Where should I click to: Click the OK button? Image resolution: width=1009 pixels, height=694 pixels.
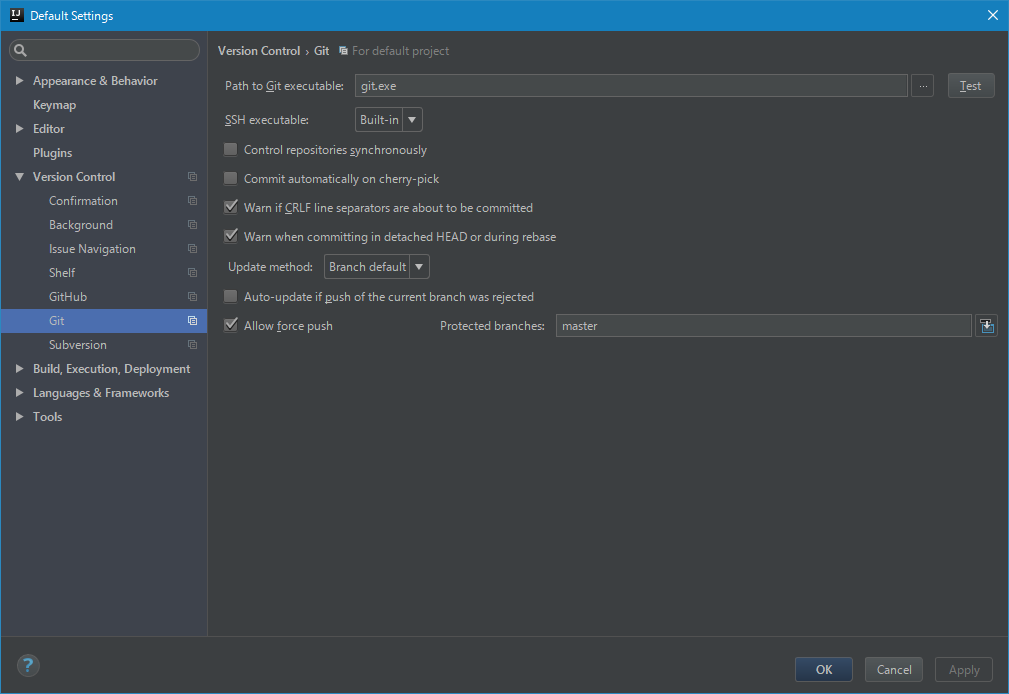[x=823, y=670]
